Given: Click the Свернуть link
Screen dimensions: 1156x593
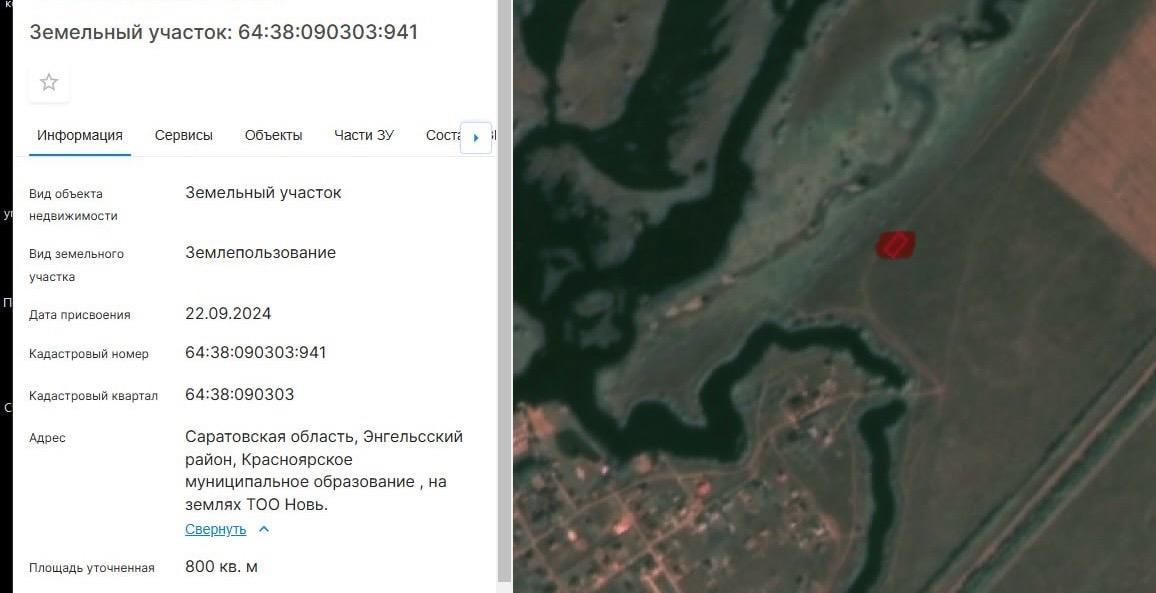Looking at the screenshot, I should pyautogui.click(x=215, y=529).
